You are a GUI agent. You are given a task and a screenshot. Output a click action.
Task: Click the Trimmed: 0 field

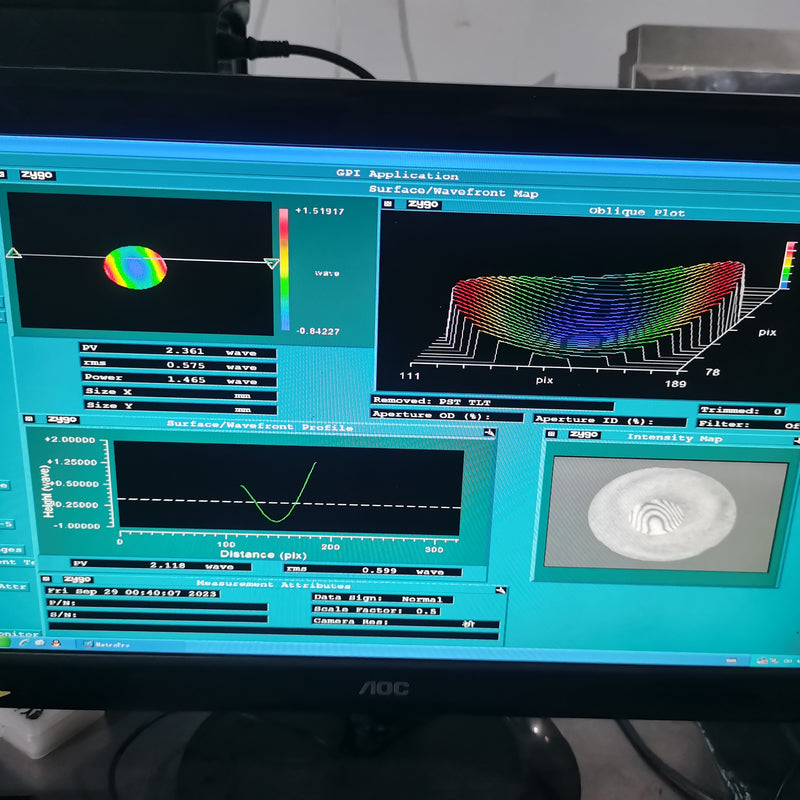coord(742,410)
